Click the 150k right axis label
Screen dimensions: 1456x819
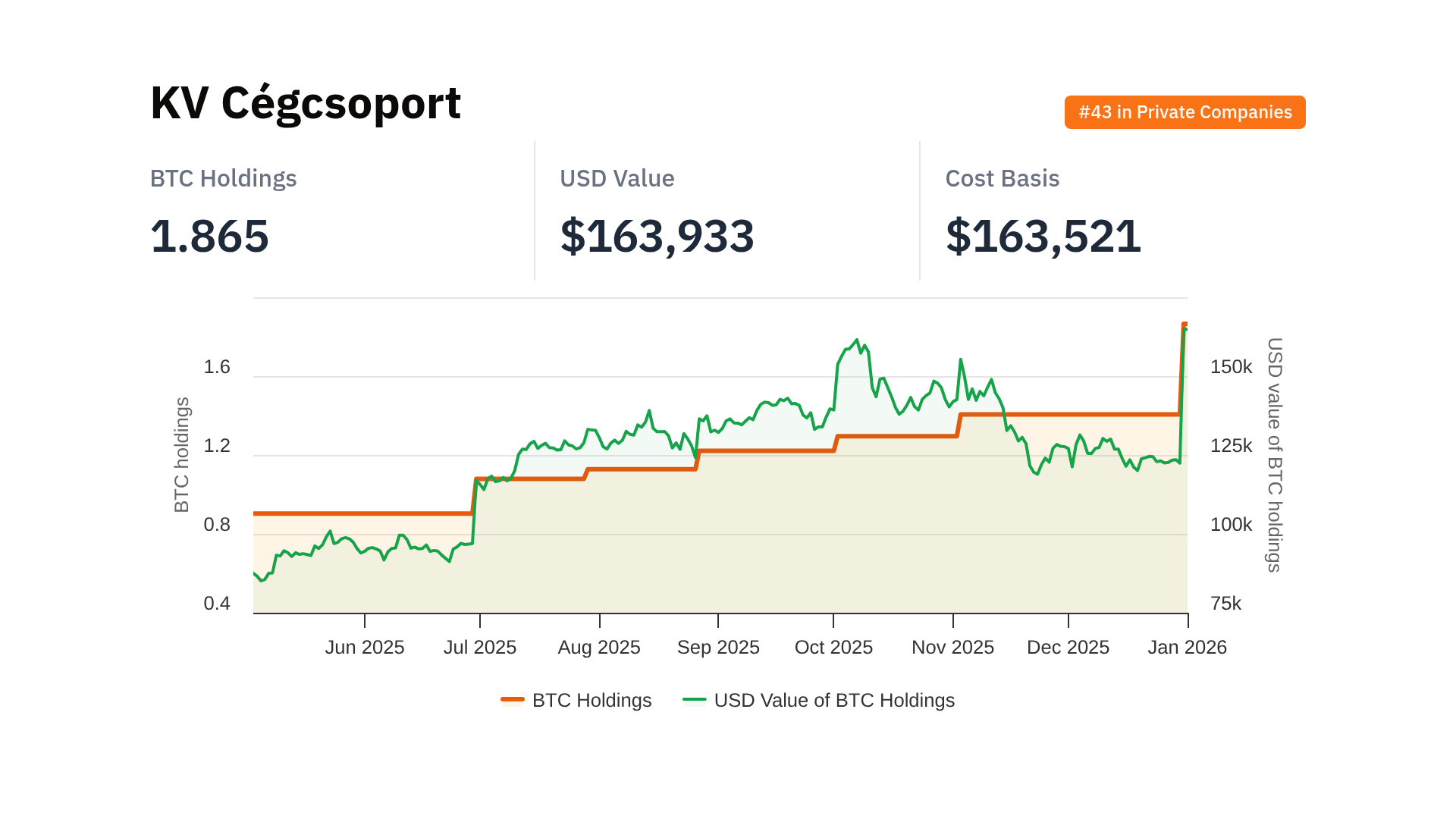click(1231, 367)
